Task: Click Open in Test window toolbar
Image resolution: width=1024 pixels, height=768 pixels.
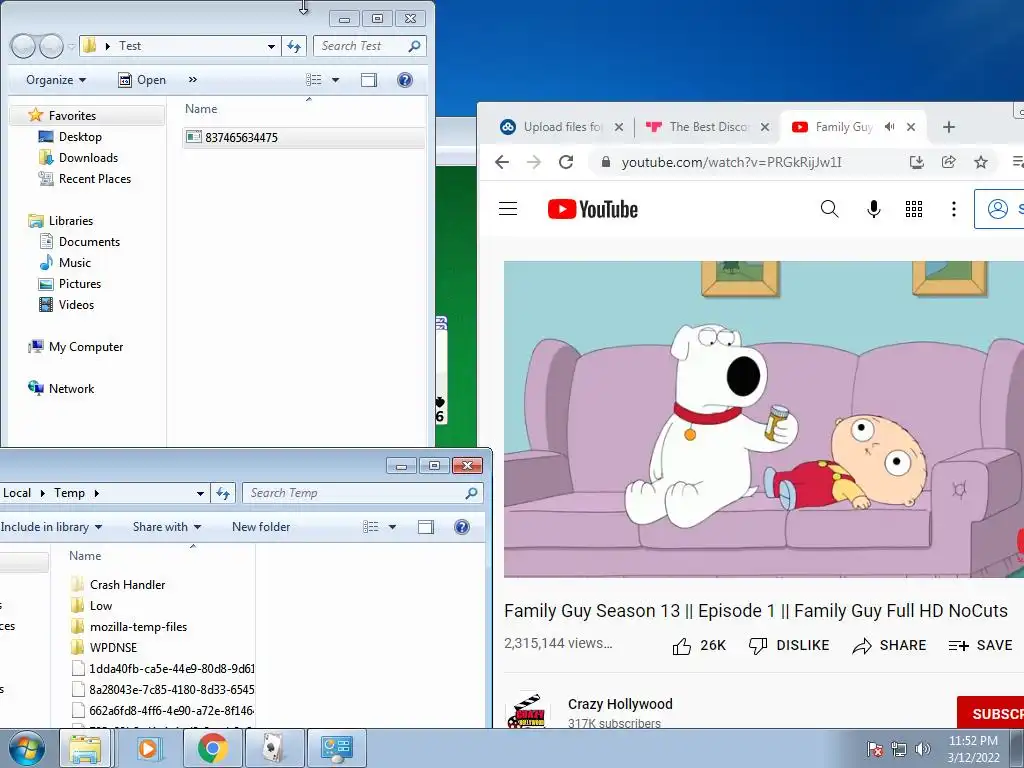Action: point(142,80)
